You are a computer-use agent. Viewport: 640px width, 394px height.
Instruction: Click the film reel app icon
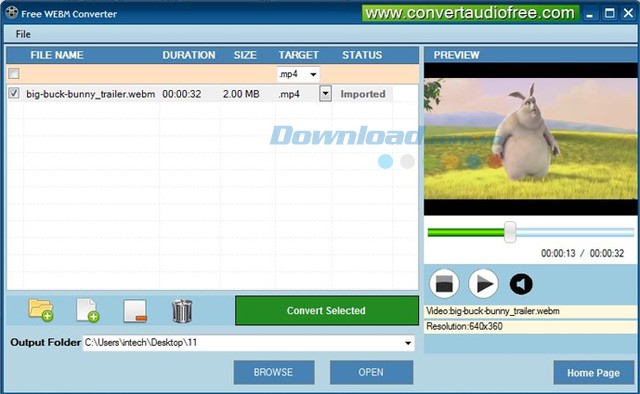coord(11,13)
